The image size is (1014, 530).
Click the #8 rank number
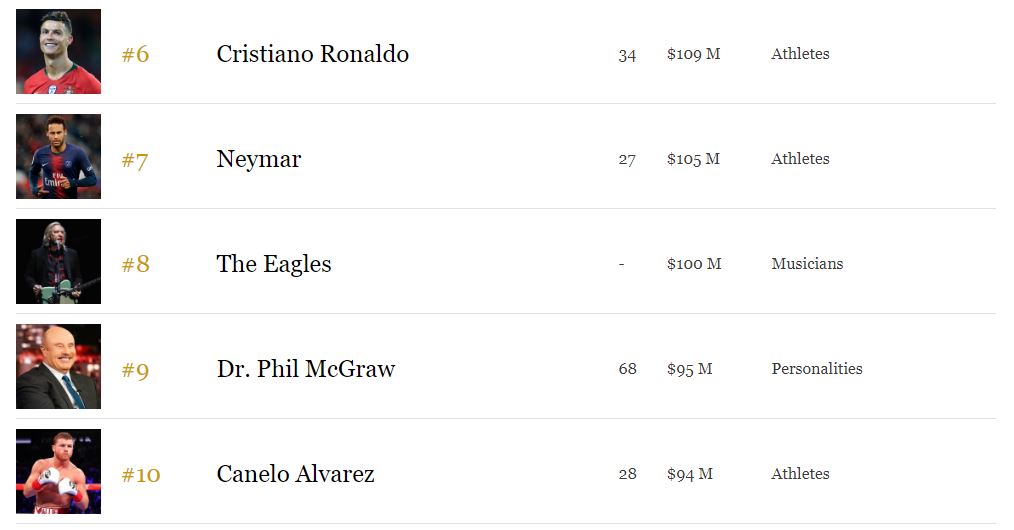[x=135, y=264]
